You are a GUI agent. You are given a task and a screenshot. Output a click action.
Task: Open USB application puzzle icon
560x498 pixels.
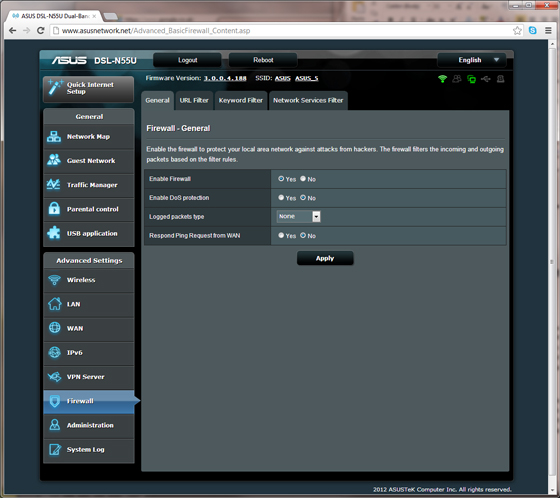(x=54, y=233)
